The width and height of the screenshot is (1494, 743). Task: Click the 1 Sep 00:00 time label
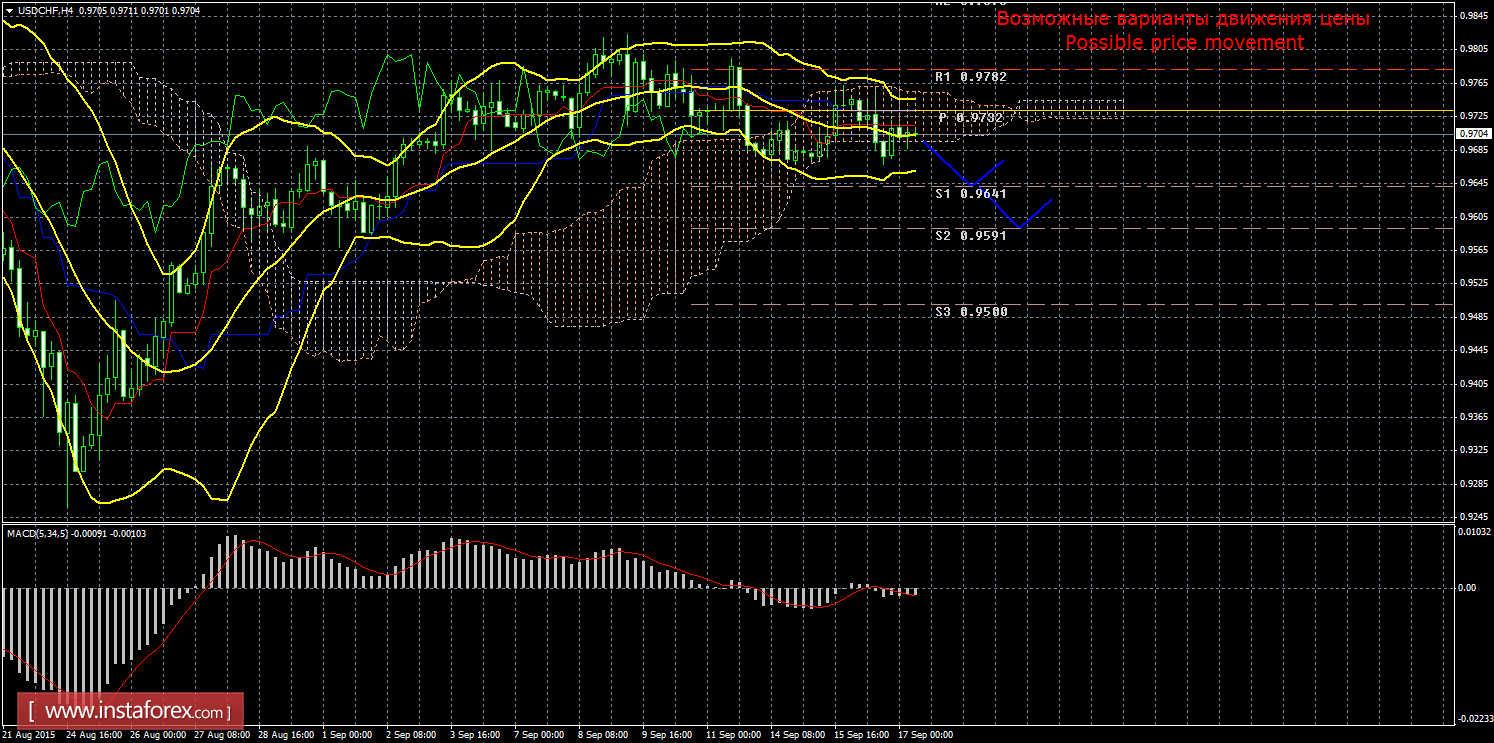pyautogui.click(x=347, y=735)
